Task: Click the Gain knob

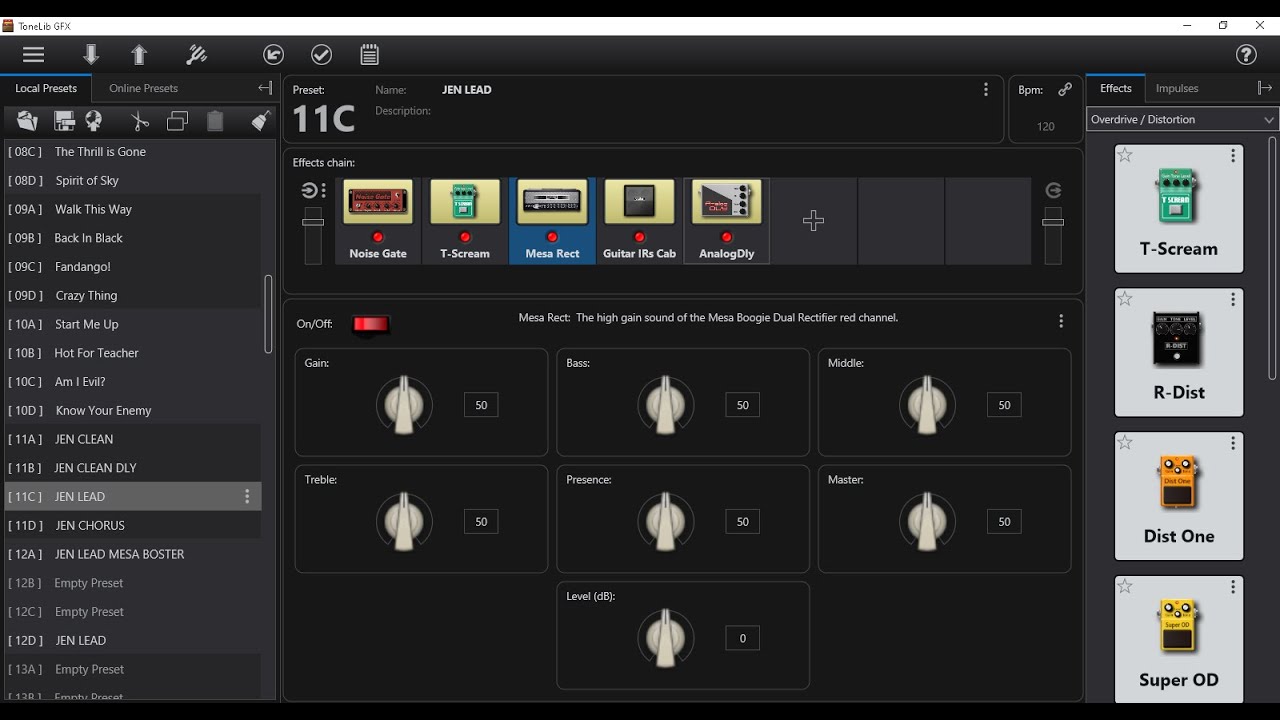Action: pyautogui.click(x=404, y=405)
